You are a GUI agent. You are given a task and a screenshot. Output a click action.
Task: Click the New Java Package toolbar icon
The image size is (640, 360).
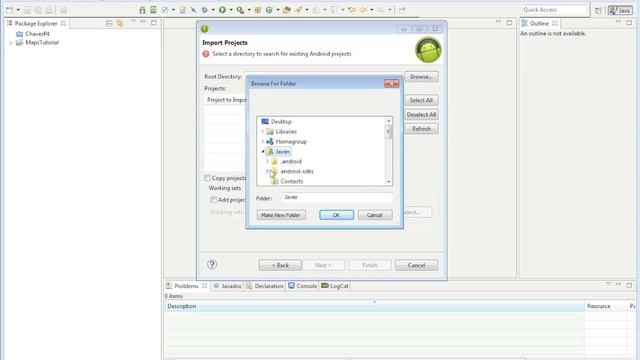coord(258,10)
